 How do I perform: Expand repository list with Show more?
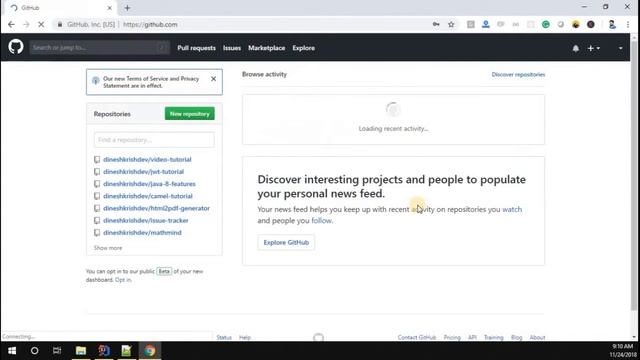pos(108,248)
